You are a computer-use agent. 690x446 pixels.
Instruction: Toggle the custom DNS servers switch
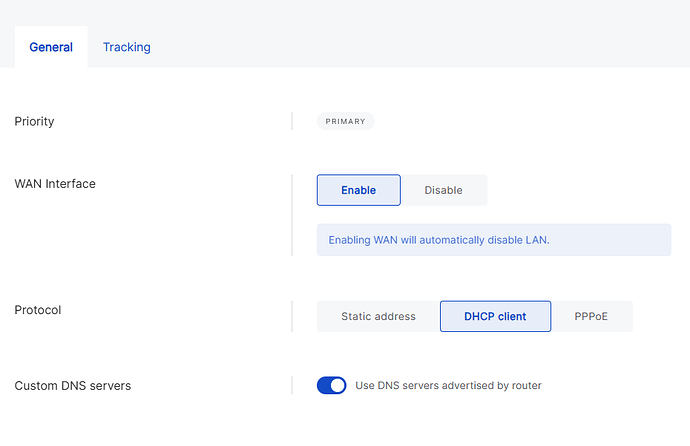click(331, 385)
